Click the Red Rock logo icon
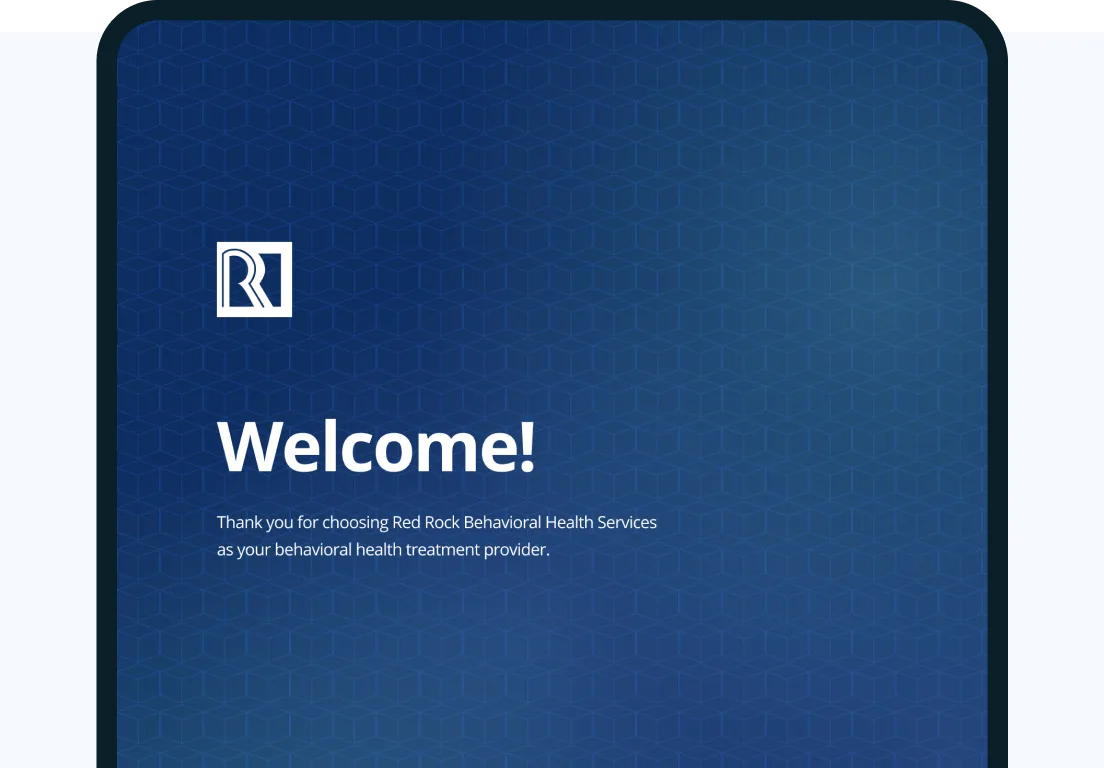Screen dimensions: 1104x768 (254, 279)
